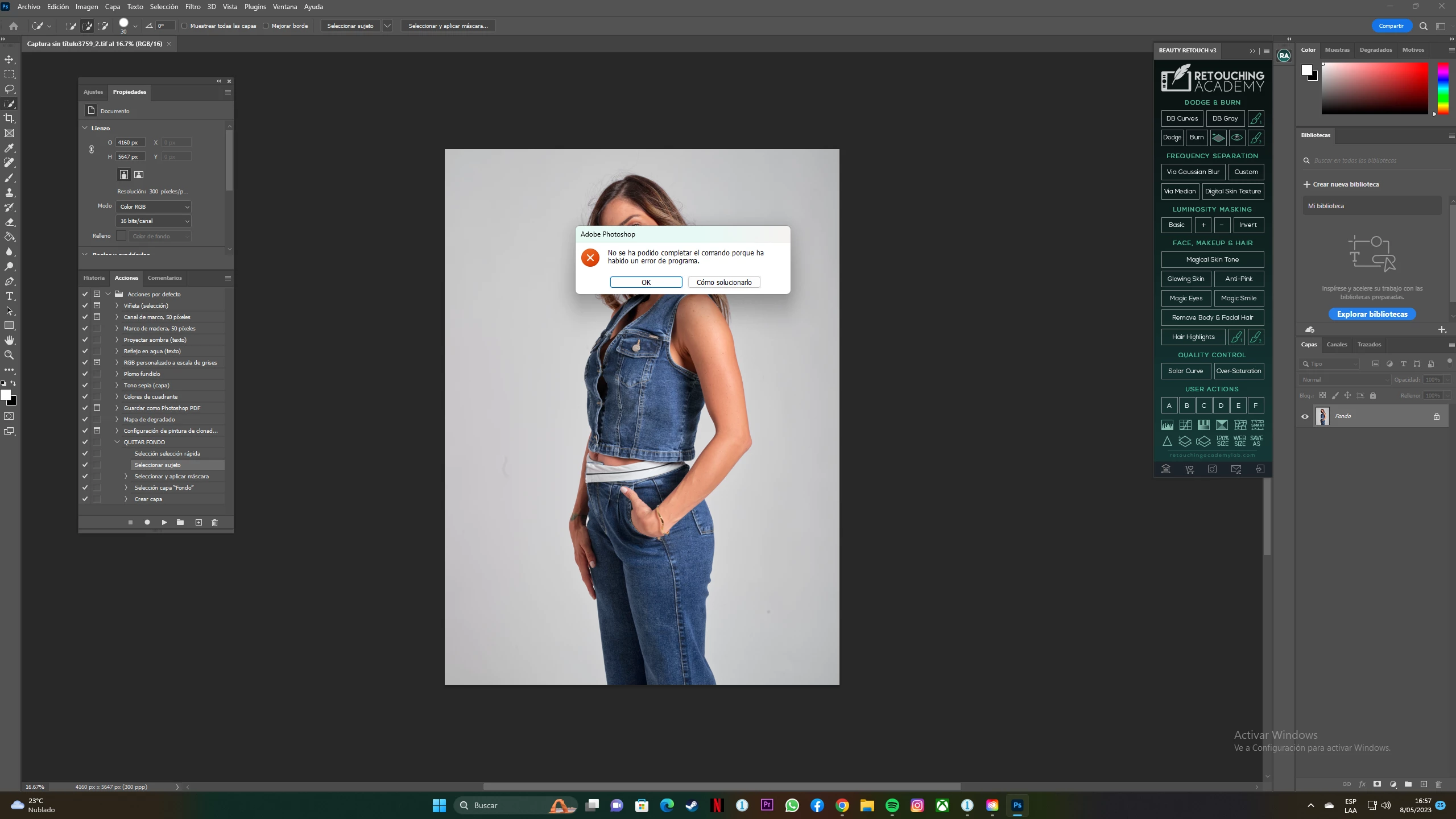Open Spotify from the taskbar
Screen dimensions: 1456x819
point(892,805)
